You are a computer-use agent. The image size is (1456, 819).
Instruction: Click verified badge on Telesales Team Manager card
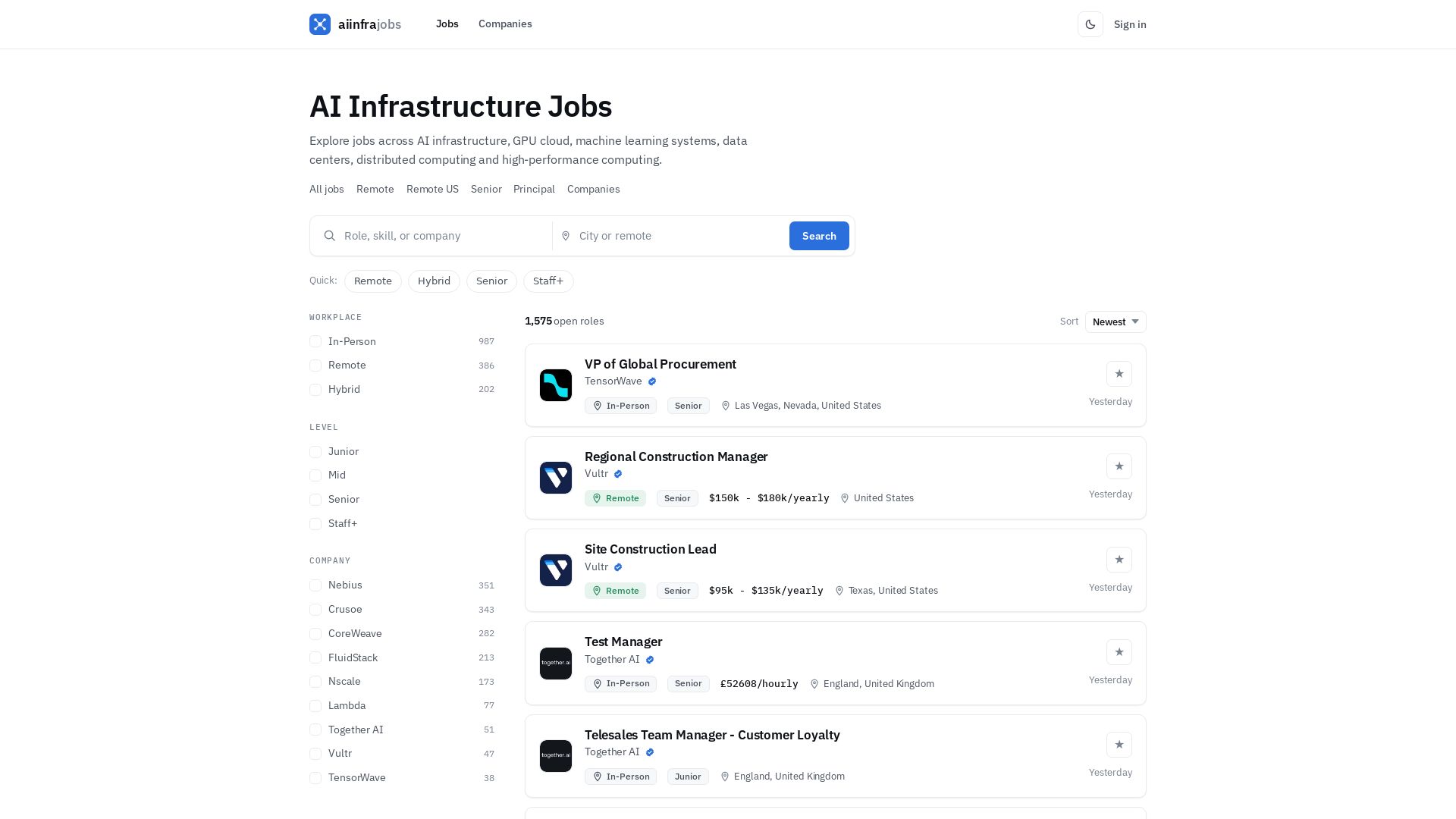(650, 752)
